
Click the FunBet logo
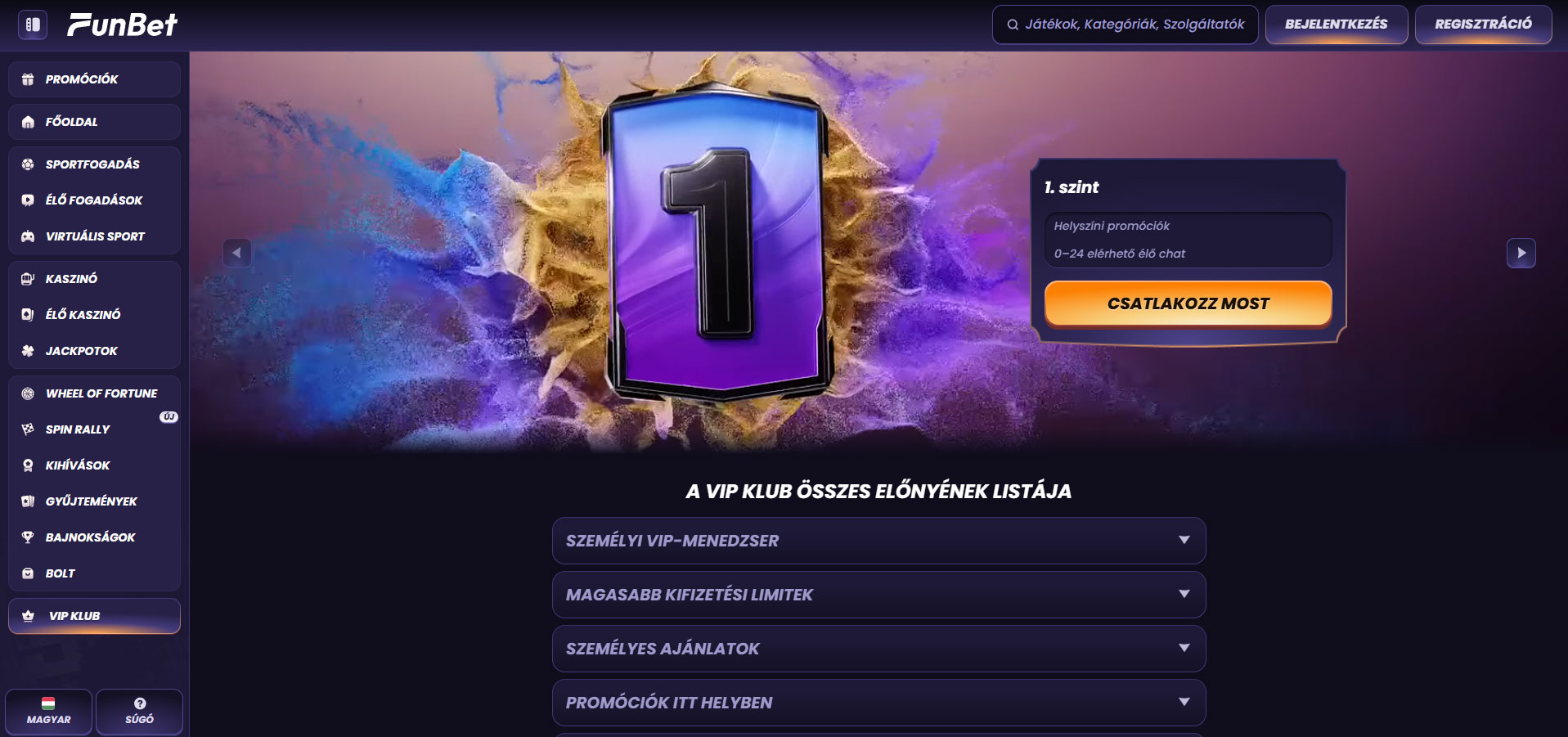123,25
